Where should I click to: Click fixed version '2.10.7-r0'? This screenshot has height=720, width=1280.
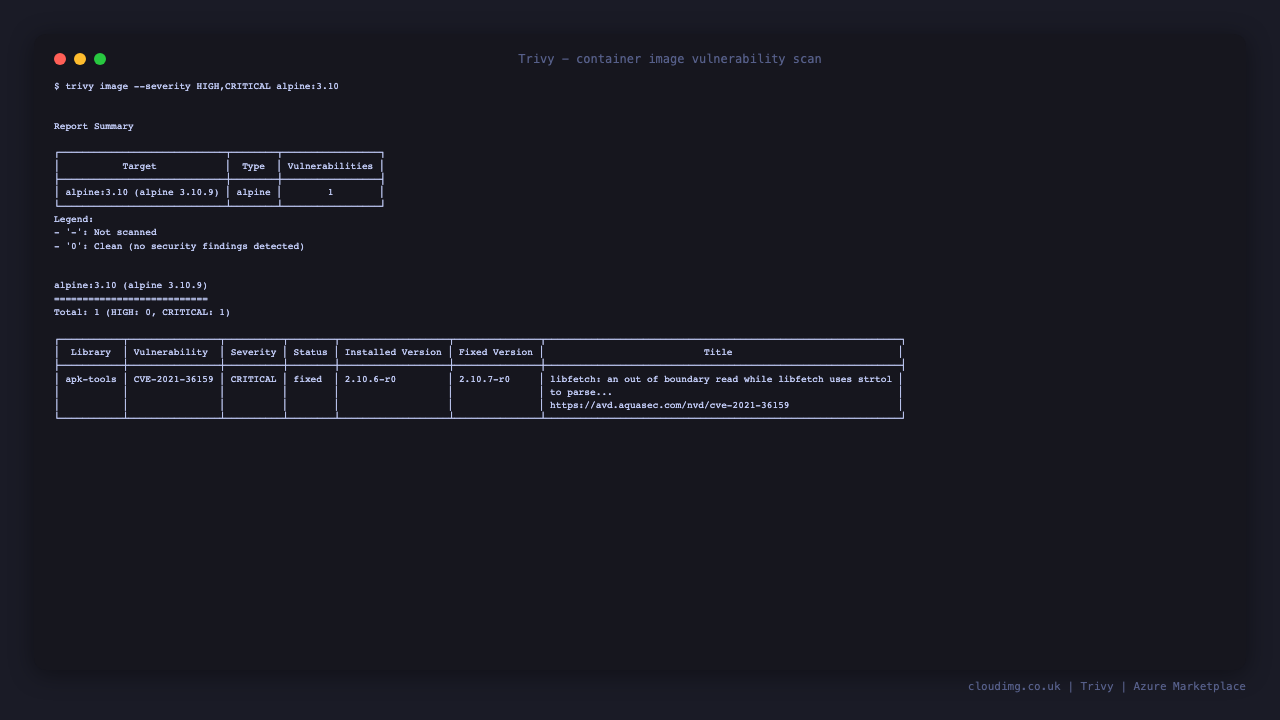(x=484, y=379)
